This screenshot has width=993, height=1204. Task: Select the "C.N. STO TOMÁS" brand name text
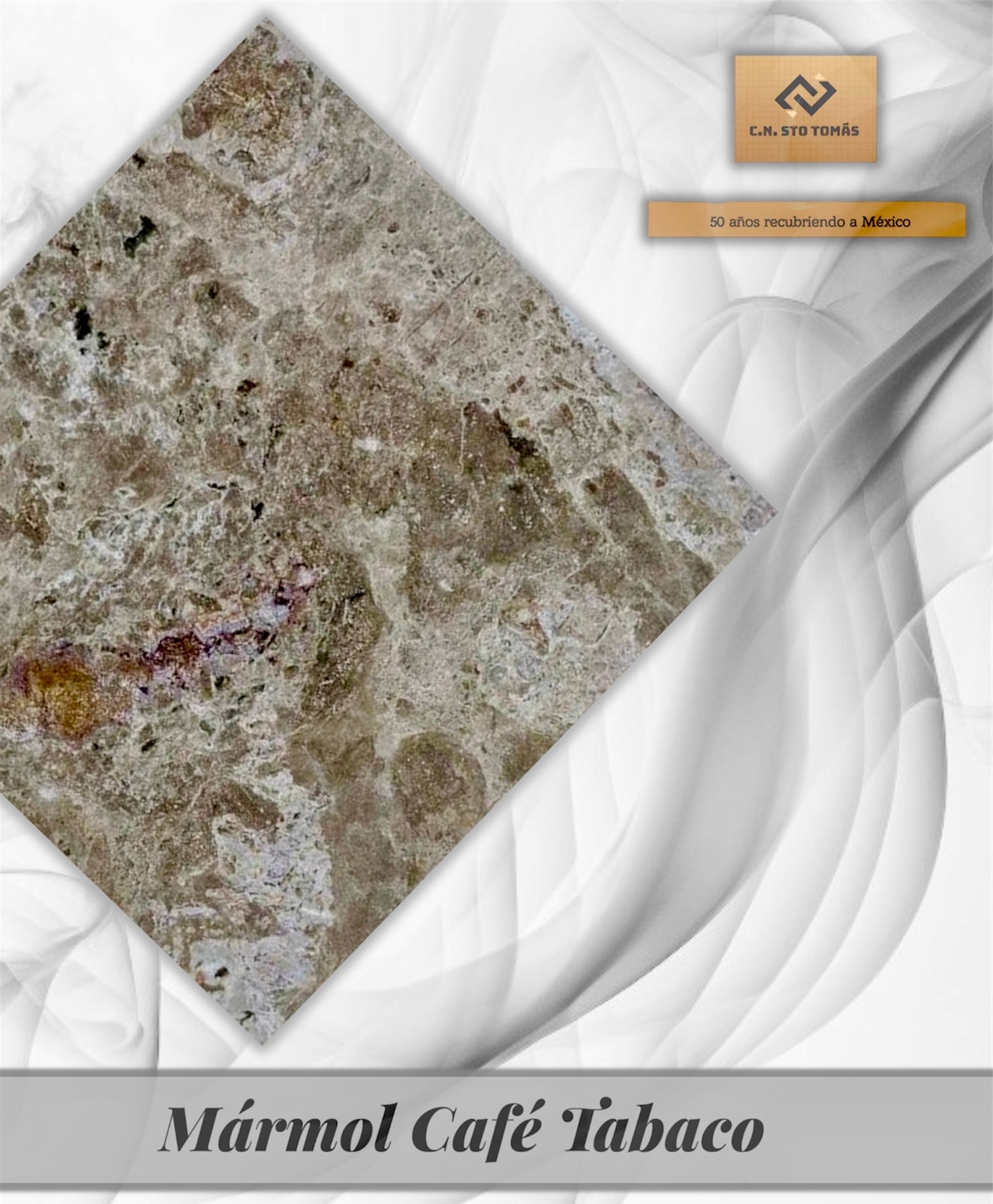point(804,130)
